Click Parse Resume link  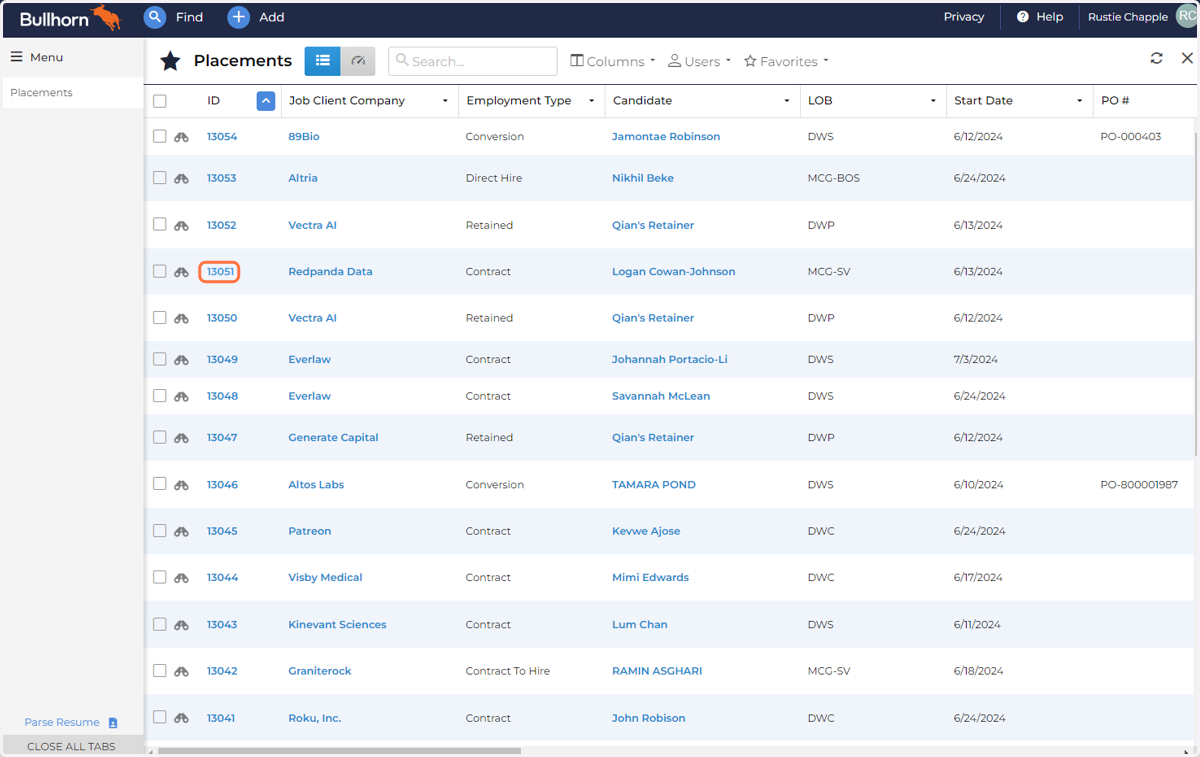coord(71,722)
